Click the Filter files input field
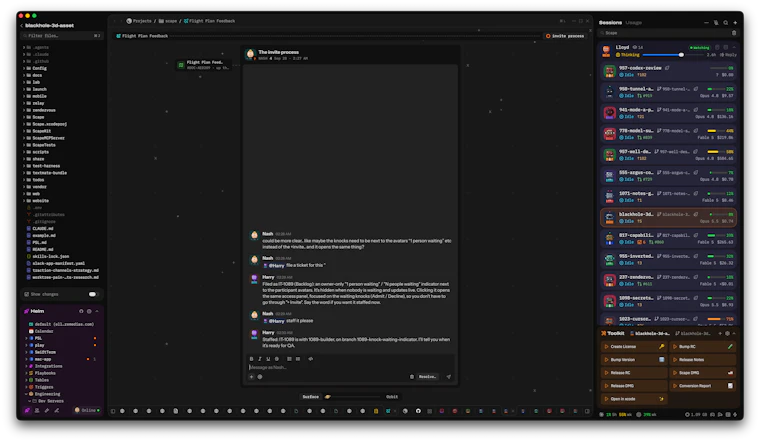This screenshot has width=760, height=442. point(61,36)
